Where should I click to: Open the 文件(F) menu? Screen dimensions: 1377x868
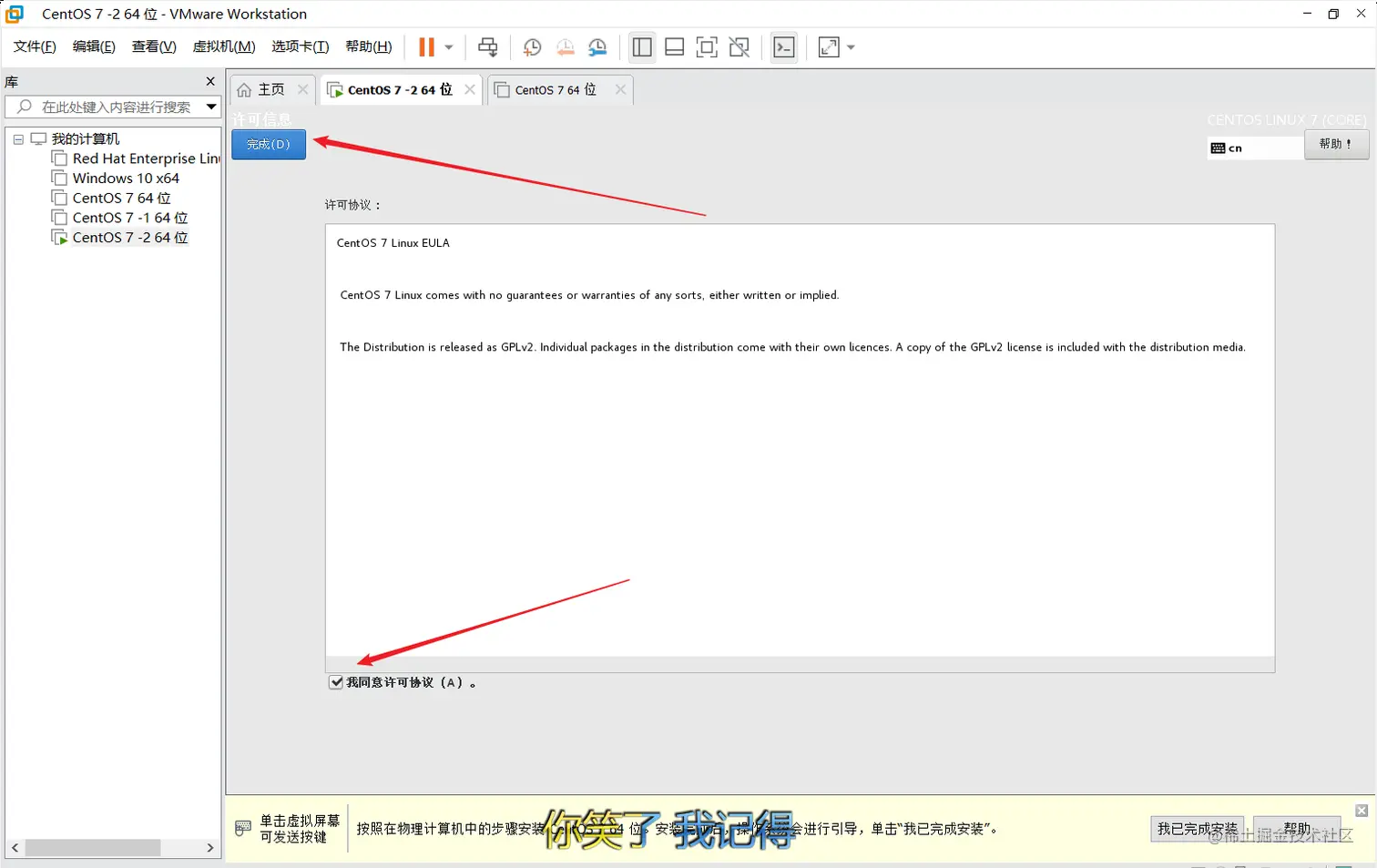point(35,46)
